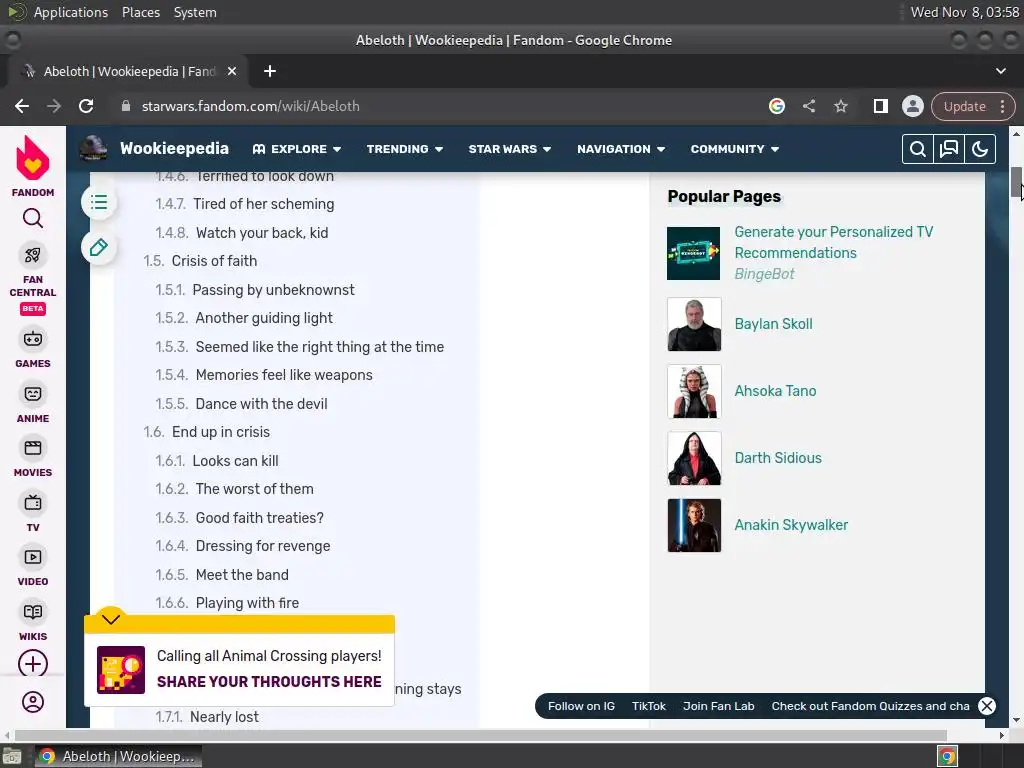The width and height of the screenshot is (1024, 768).
Task: Click the Join Fan Lab link
Action: pyautogui.click(x=718, y=706)
